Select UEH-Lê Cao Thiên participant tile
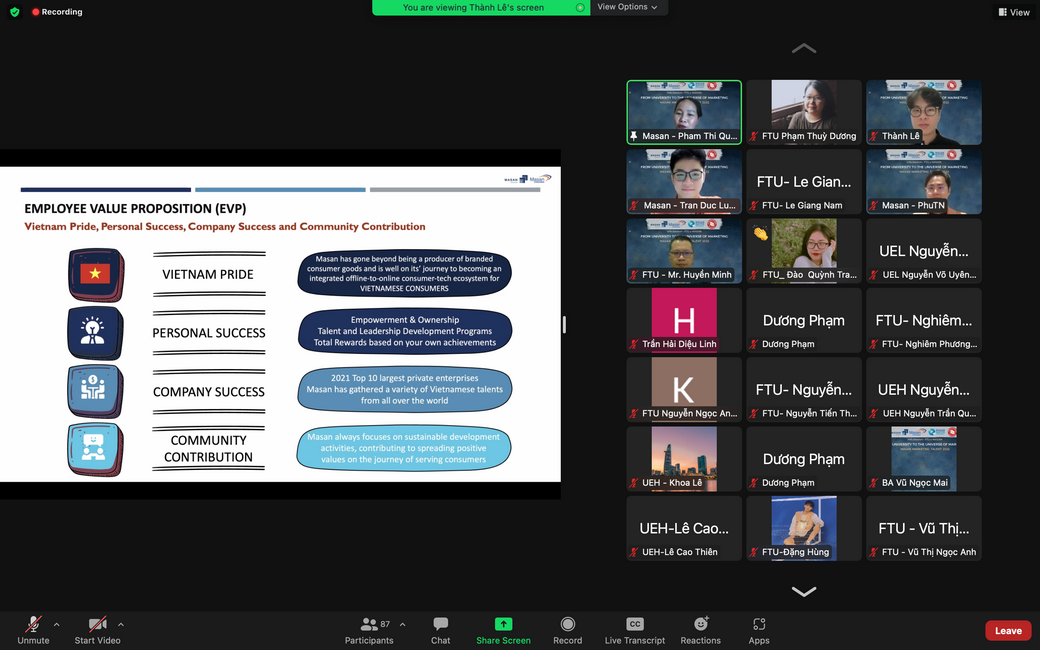This screenshot has height=650, width=1040. pos(684,528)
